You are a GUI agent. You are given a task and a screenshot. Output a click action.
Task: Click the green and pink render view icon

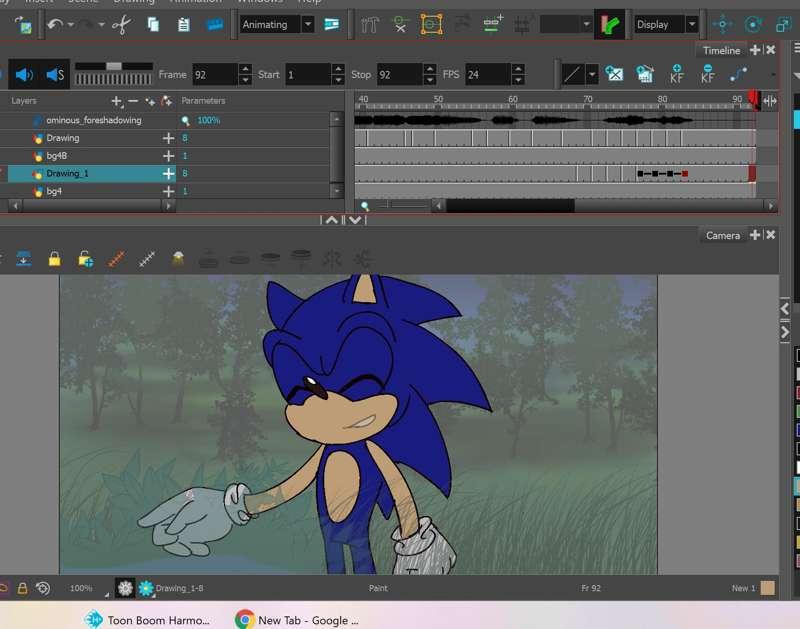(610, 24)
